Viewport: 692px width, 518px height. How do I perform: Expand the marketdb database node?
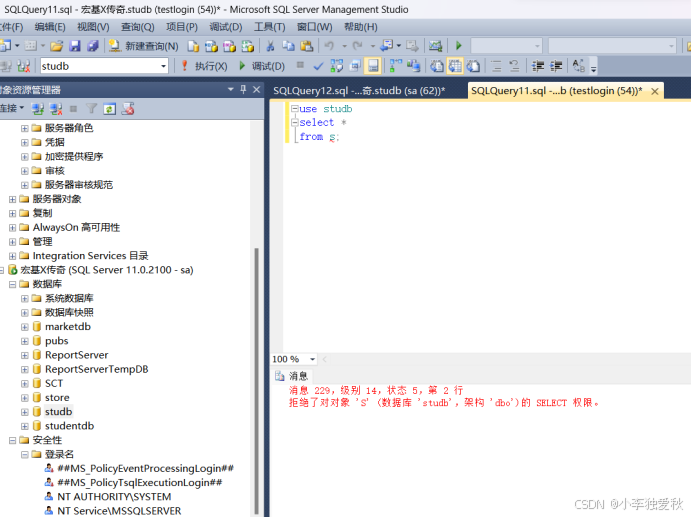coord(25,327)
